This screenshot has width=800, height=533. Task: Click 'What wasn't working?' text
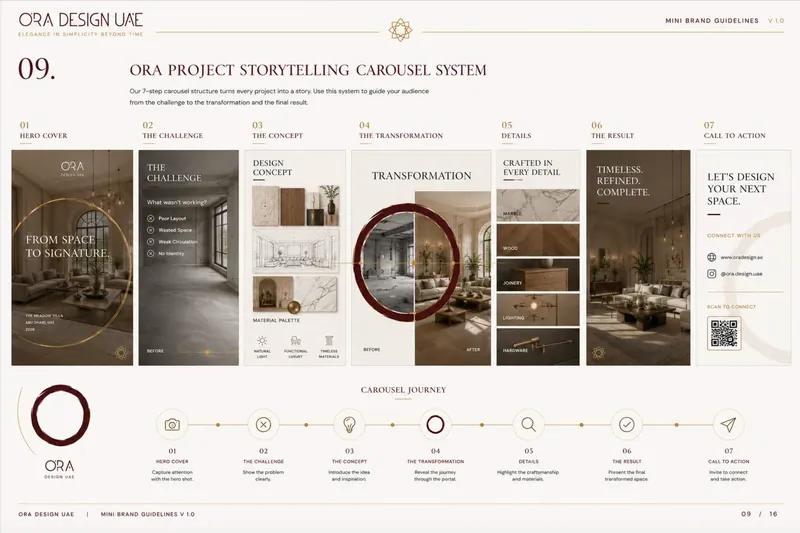coord(177,202)
